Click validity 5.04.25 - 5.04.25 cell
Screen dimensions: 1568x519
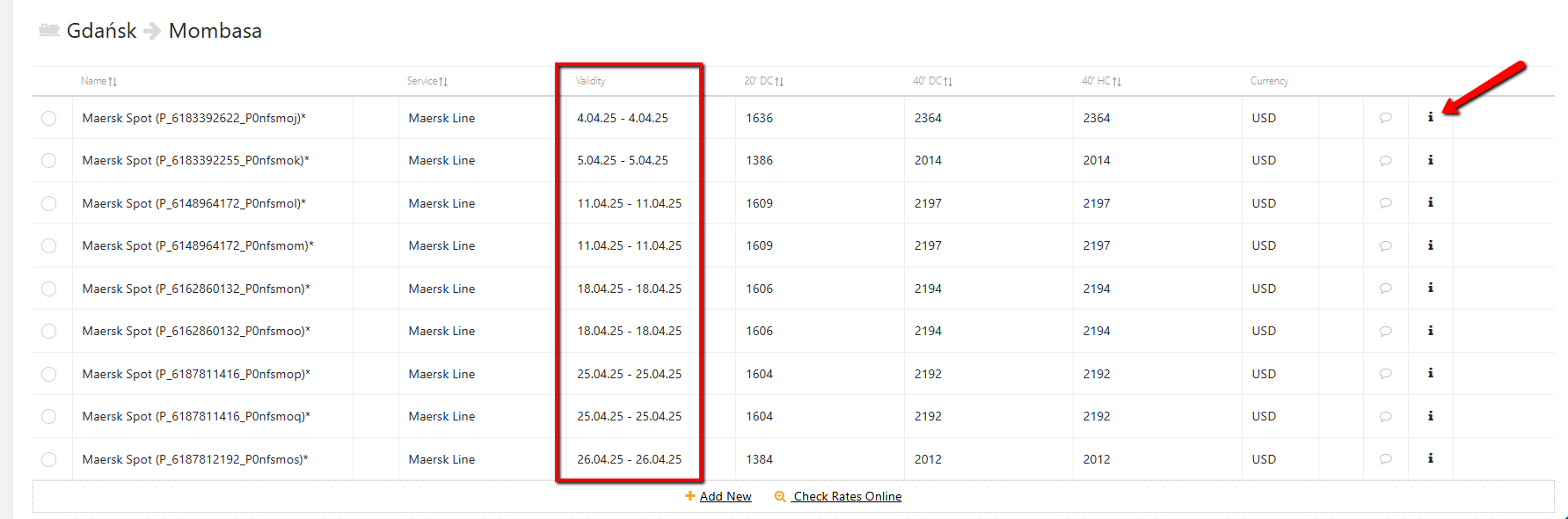(x=623, y=160)
